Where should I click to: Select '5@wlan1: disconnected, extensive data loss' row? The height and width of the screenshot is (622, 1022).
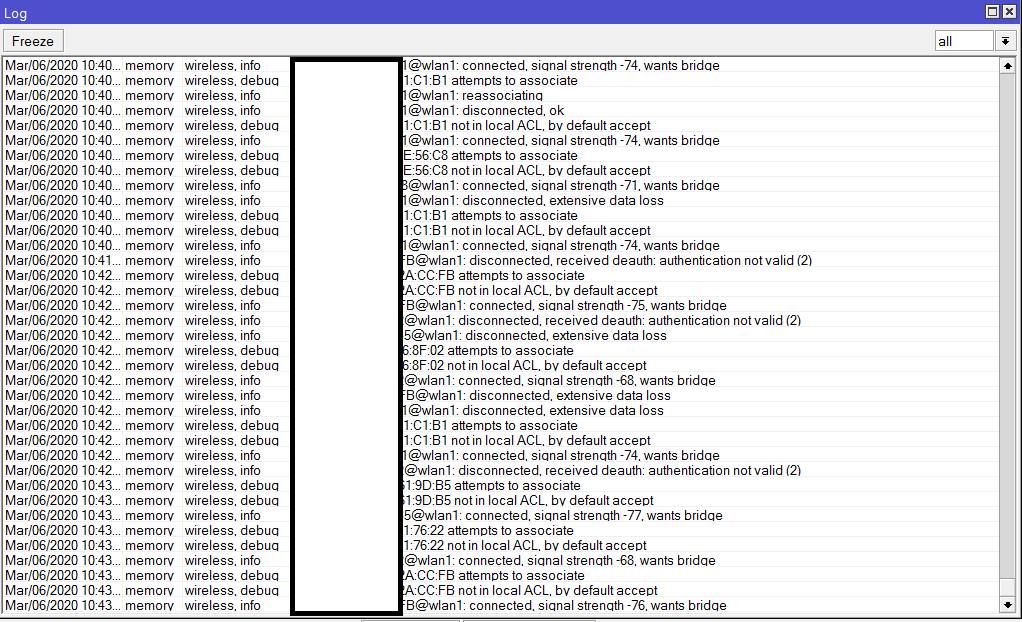501,336
